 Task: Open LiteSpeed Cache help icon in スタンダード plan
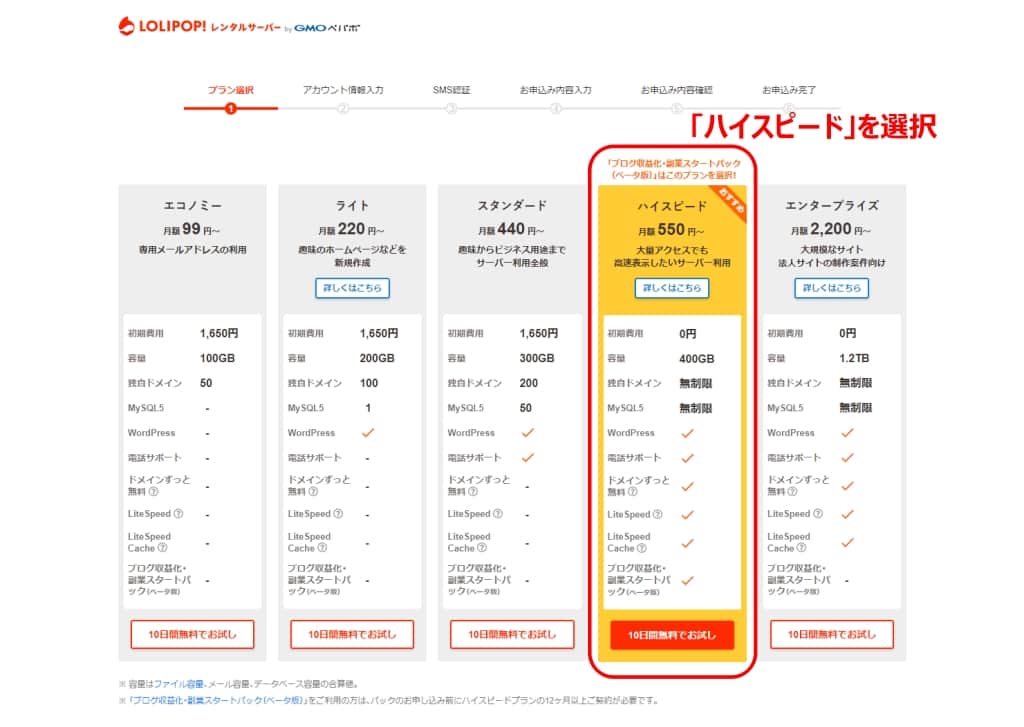point(483,548)
